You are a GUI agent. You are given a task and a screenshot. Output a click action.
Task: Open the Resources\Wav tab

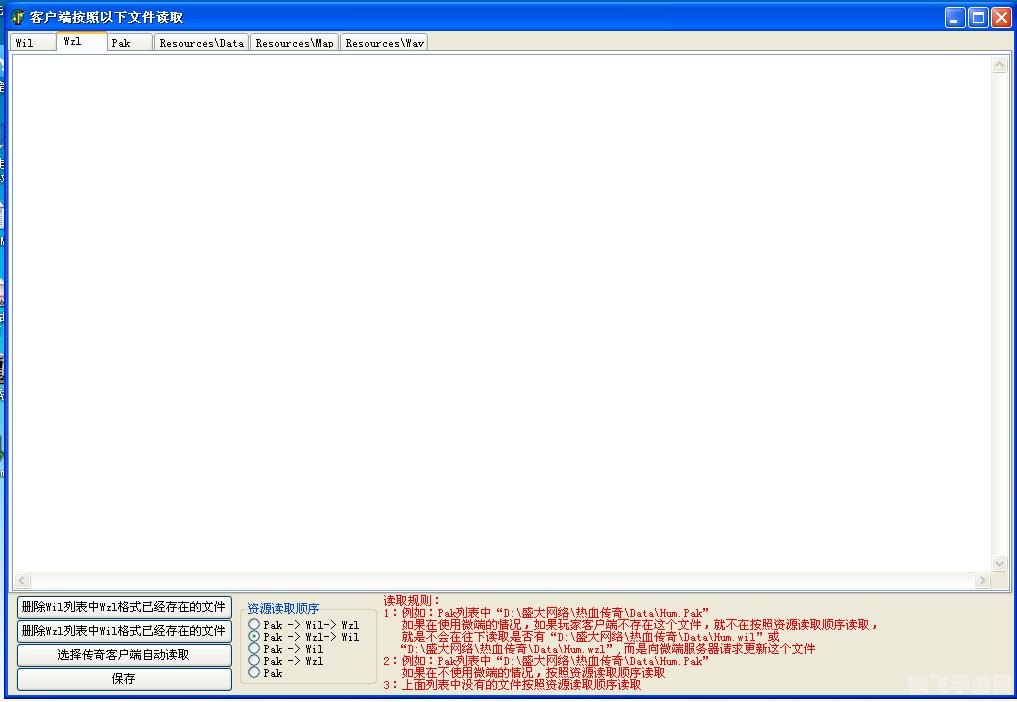[384, 43]
